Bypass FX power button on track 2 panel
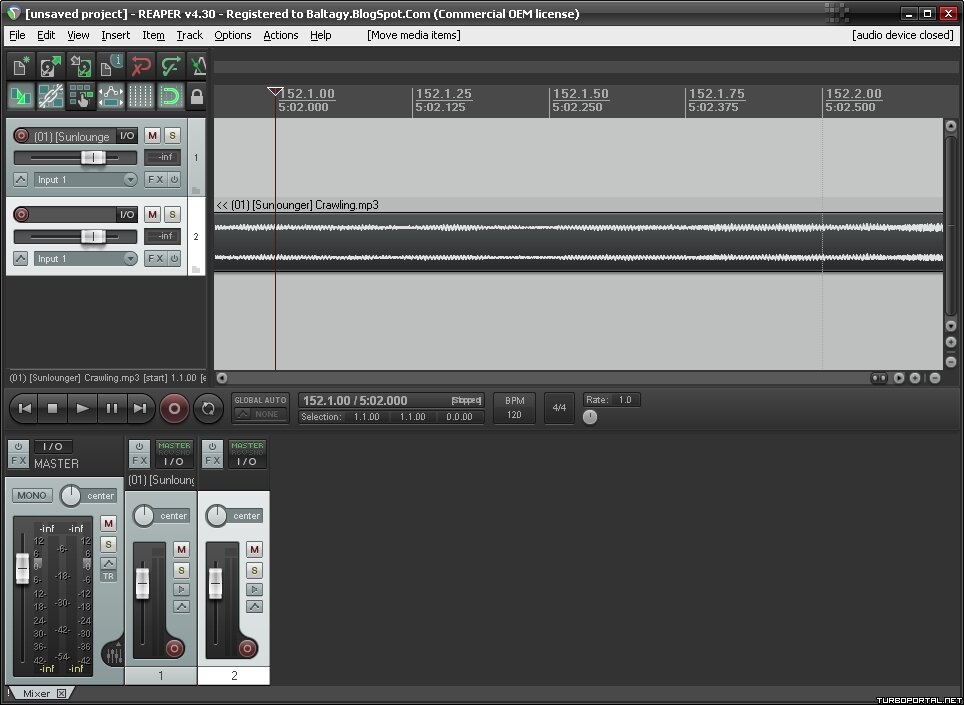Viewport: 964px width, 705px height. 174,258
